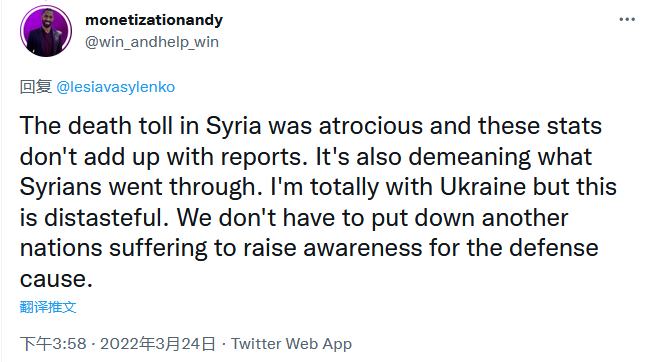Click the 回复 reply label
655x362 pixels.
(36, 87)
